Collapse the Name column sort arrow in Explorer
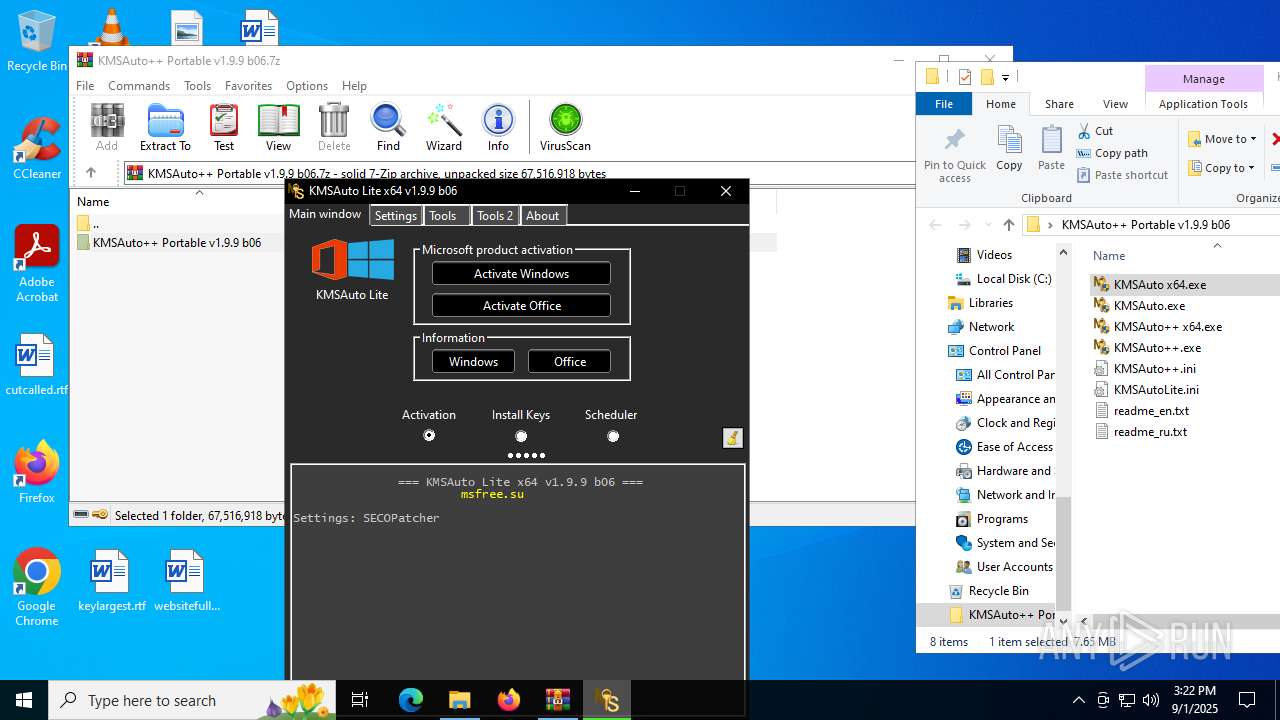Viewport: 1280px width, 720px height. coord(1217,244)
